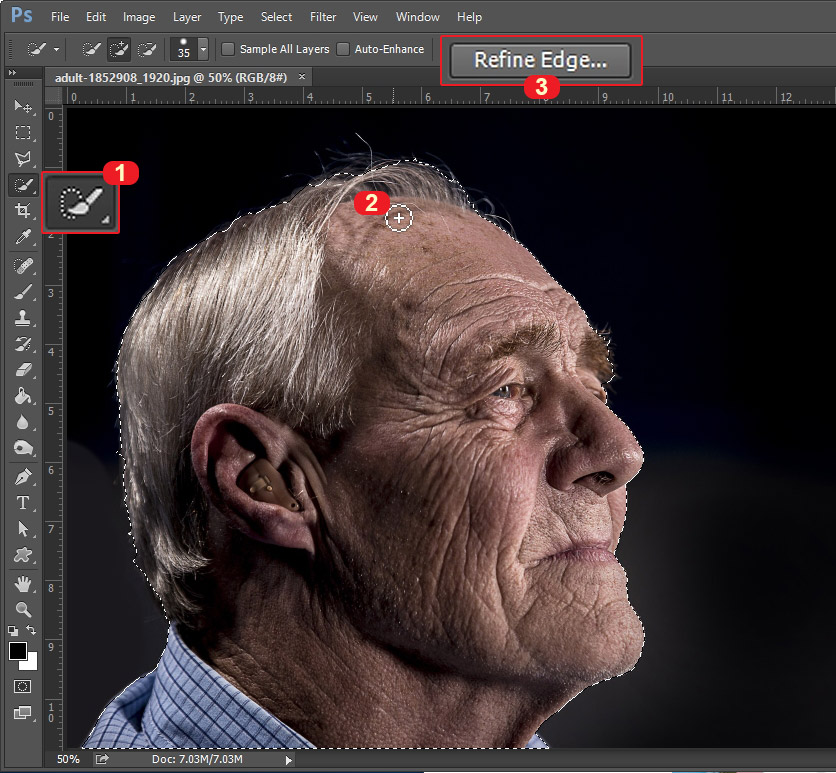Select the Clone Stamp tool
Screen dimensions: 836x773
(x=23, y=318)
